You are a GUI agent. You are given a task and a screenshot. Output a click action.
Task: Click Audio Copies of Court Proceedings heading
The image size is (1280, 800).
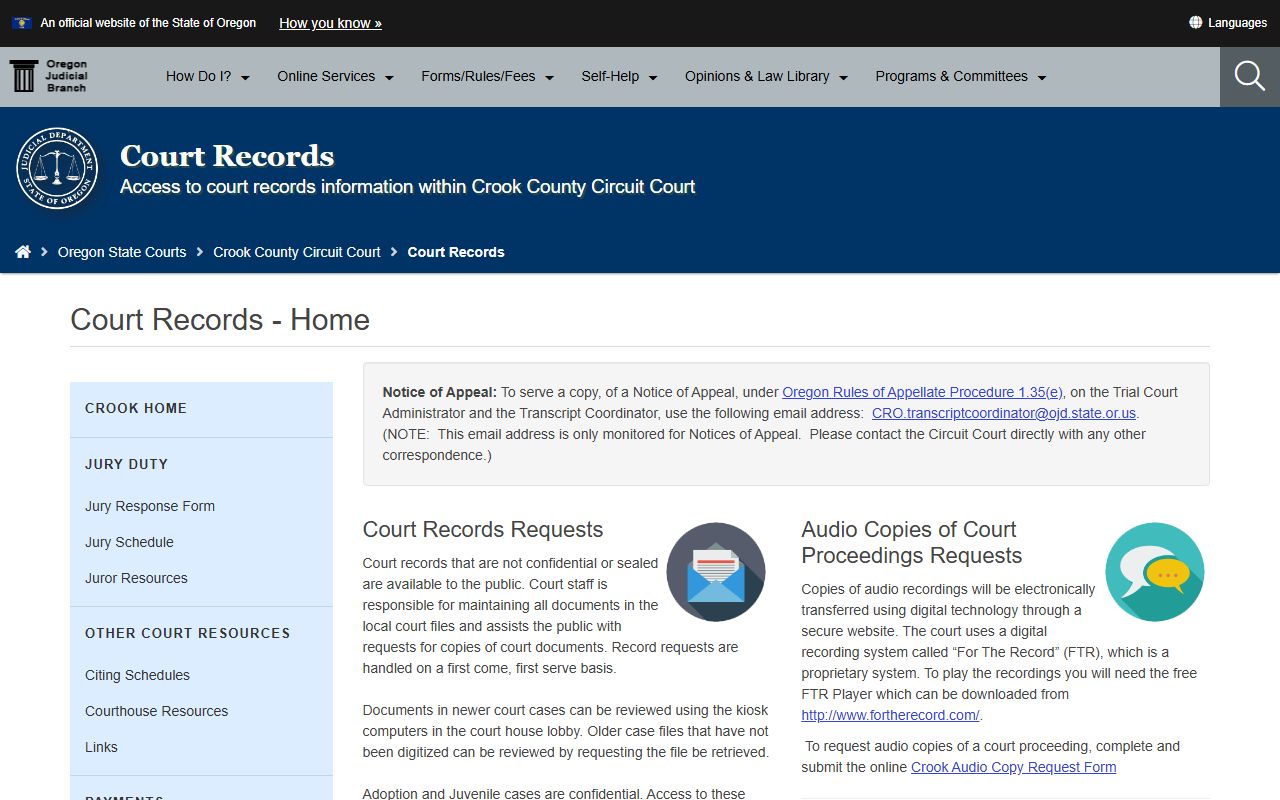[x=912, y=542]
